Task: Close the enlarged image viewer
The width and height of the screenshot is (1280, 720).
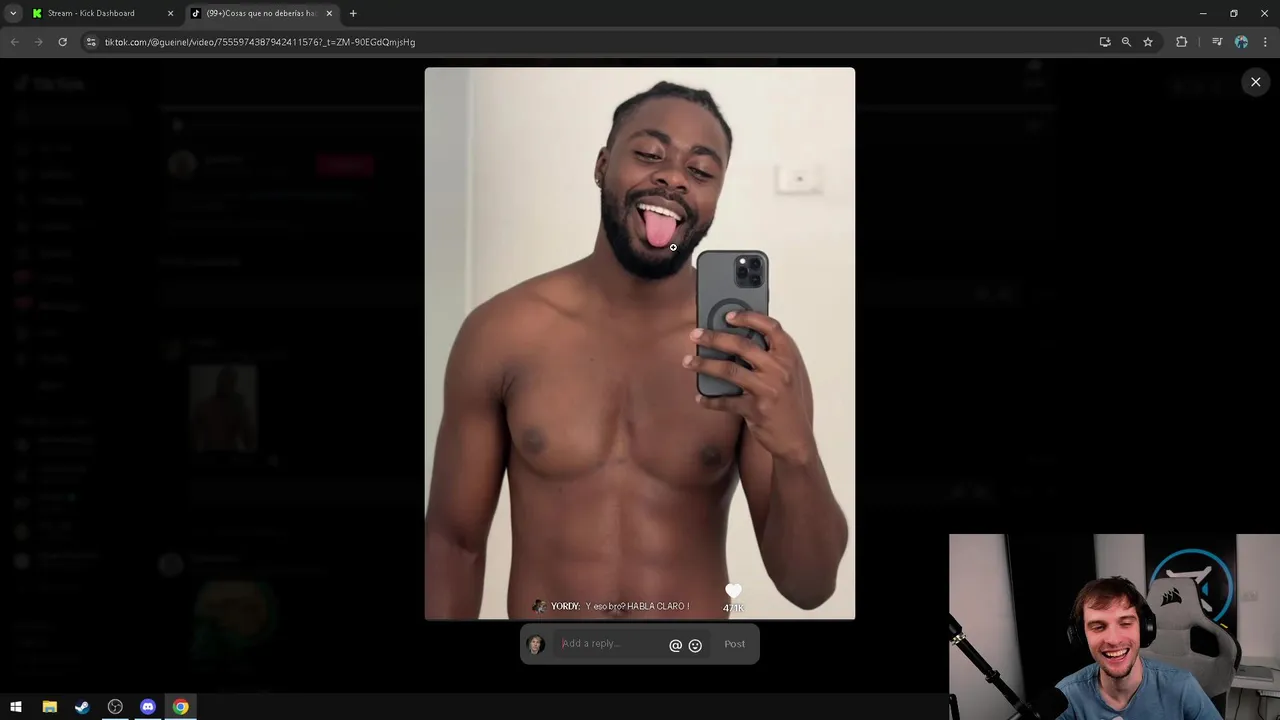Action: coord(1255,82)
